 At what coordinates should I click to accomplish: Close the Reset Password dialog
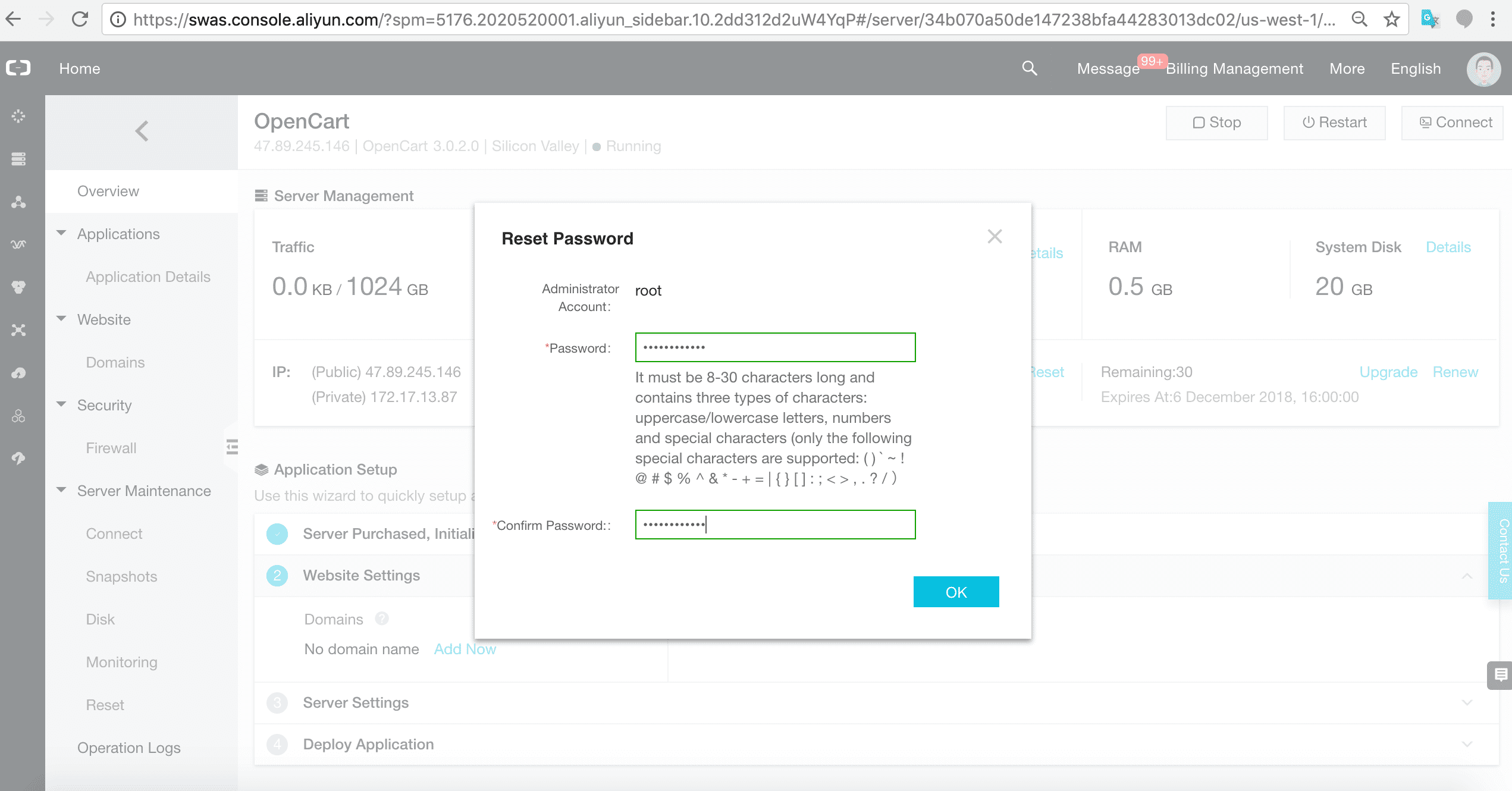coord(995,237)
